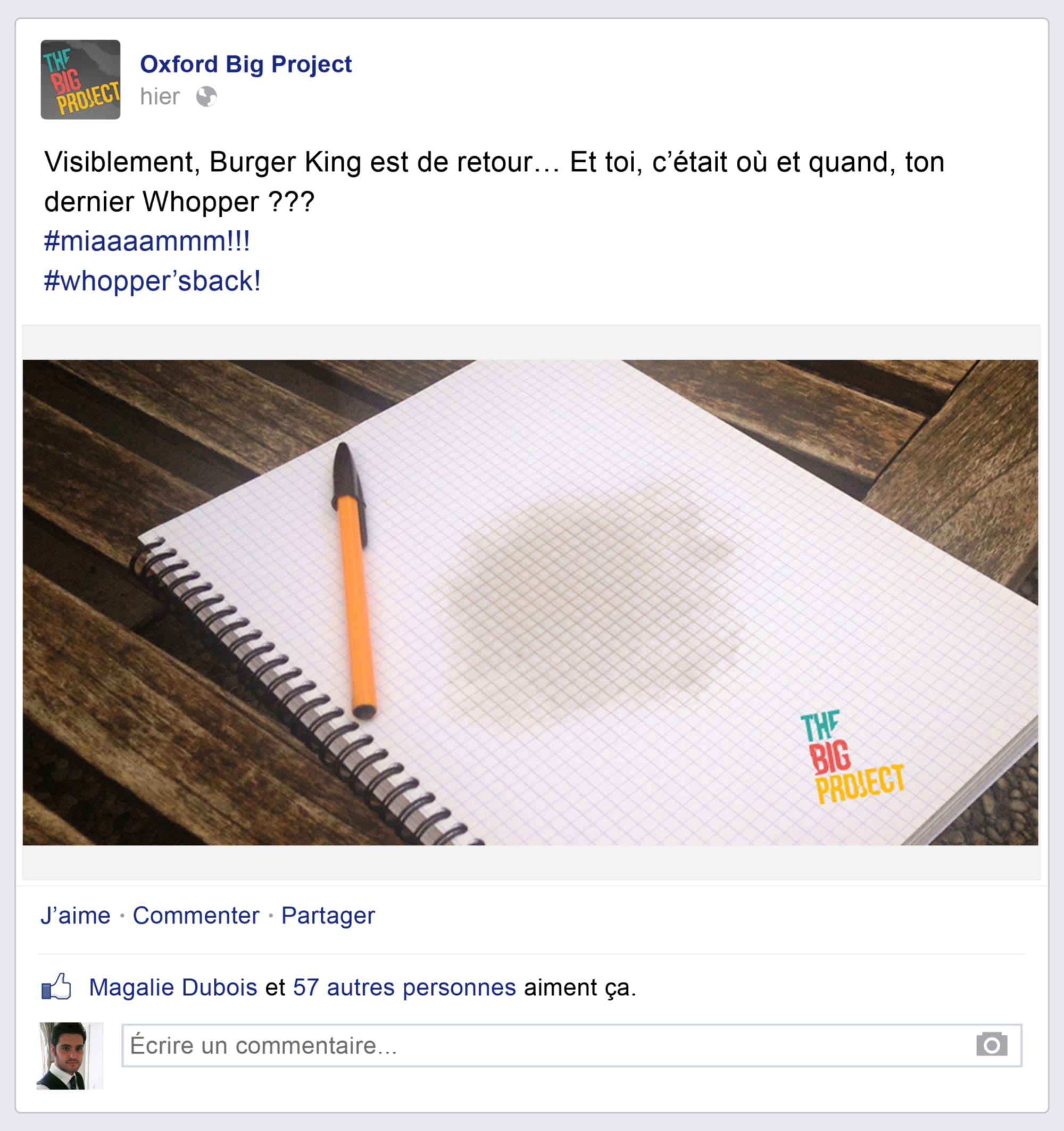Click the camera icon in comment box

pyautogui.click(x=992, y=1044)
